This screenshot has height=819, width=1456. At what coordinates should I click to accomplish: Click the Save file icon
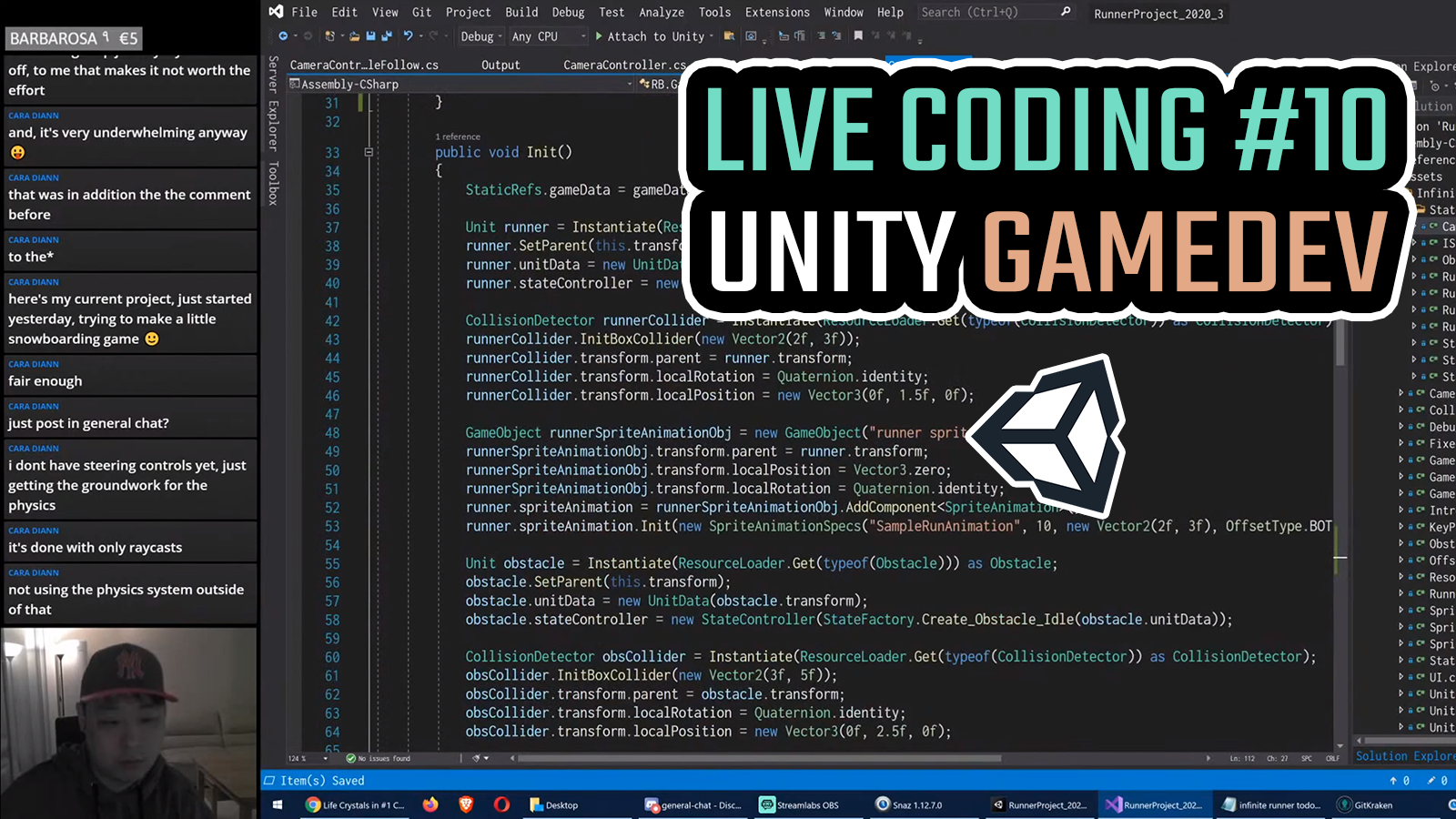(x=370, y=36)
